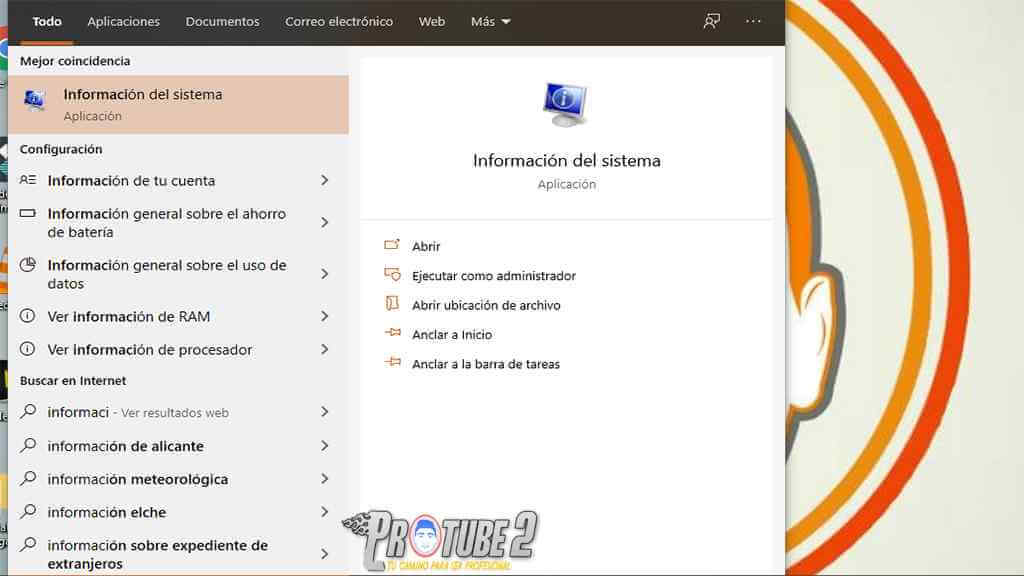Click the Abrir ubicación de archivo icon
Viewport: 1024px width, 576px height.
392,305
